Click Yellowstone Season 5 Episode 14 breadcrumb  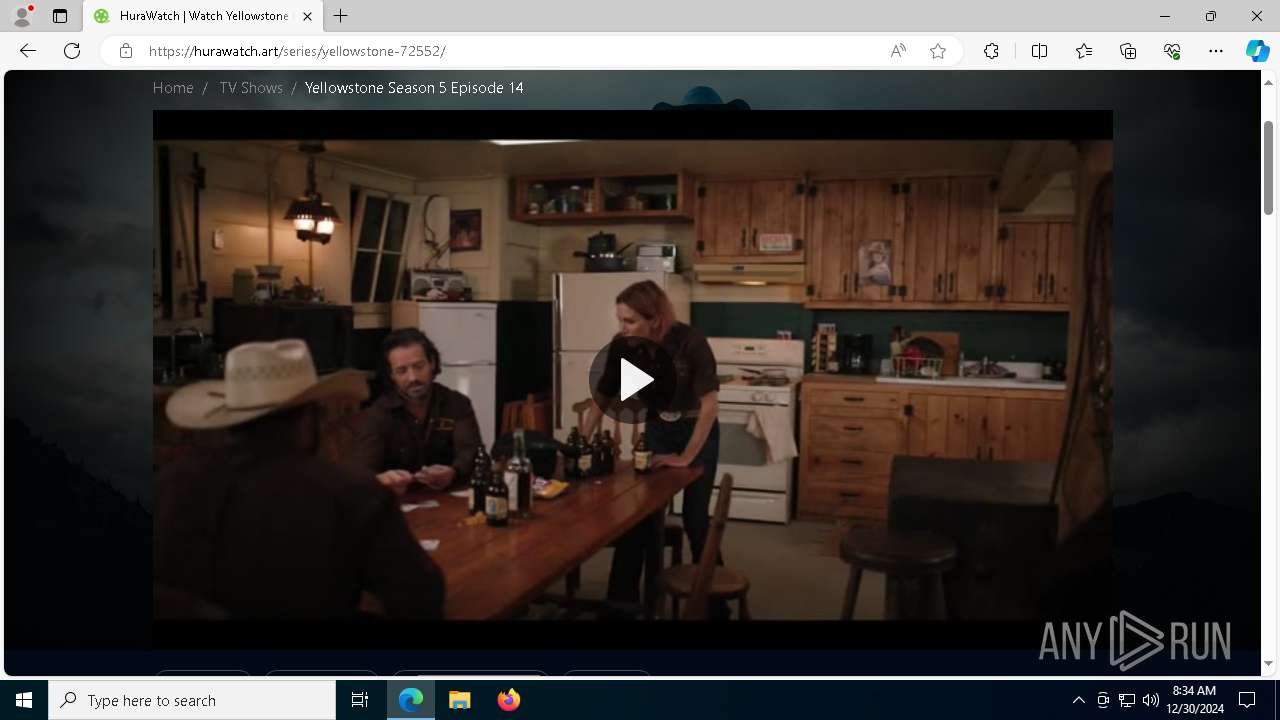[x=414, y=88]
